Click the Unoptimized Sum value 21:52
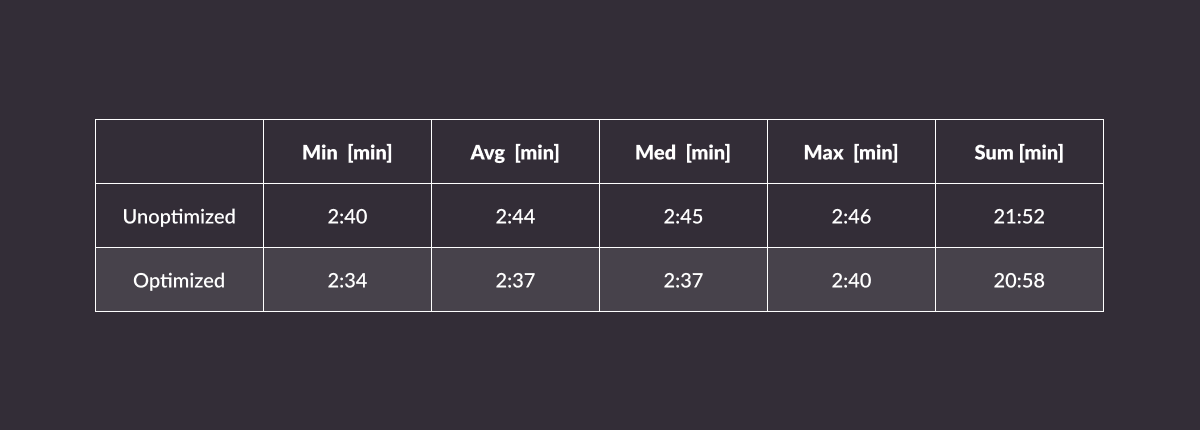 pos(1019,216)
